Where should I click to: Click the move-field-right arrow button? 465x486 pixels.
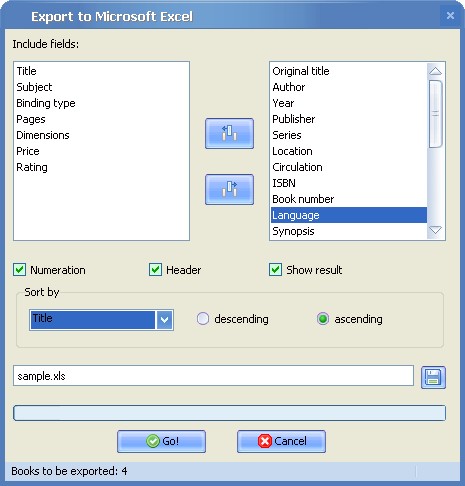229,189
